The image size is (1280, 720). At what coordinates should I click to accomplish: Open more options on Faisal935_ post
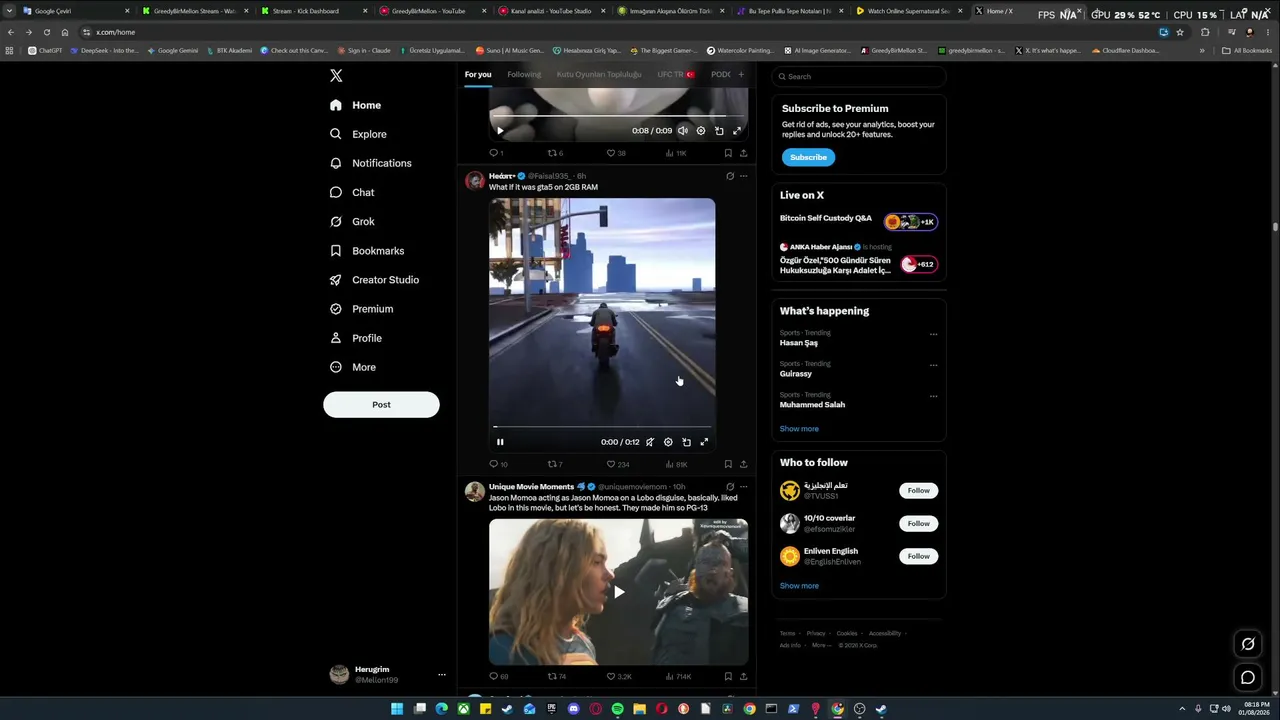(x=743, y=176)
